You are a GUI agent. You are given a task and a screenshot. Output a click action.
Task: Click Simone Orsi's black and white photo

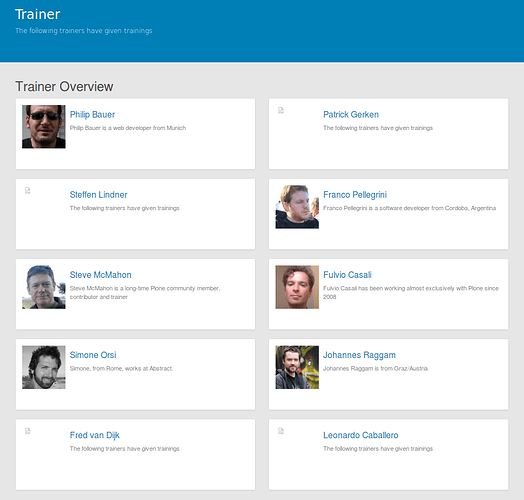[x=44, y=367]
